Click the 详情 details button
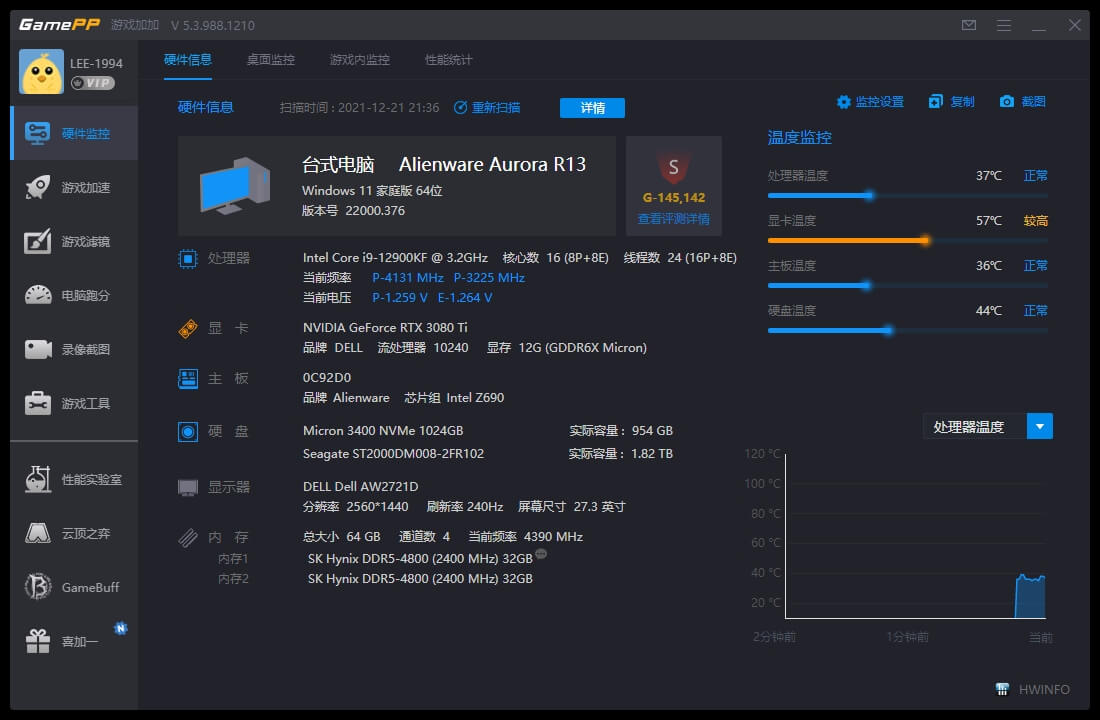Viewport: 1100px width, 720px height. click(592, 107)
